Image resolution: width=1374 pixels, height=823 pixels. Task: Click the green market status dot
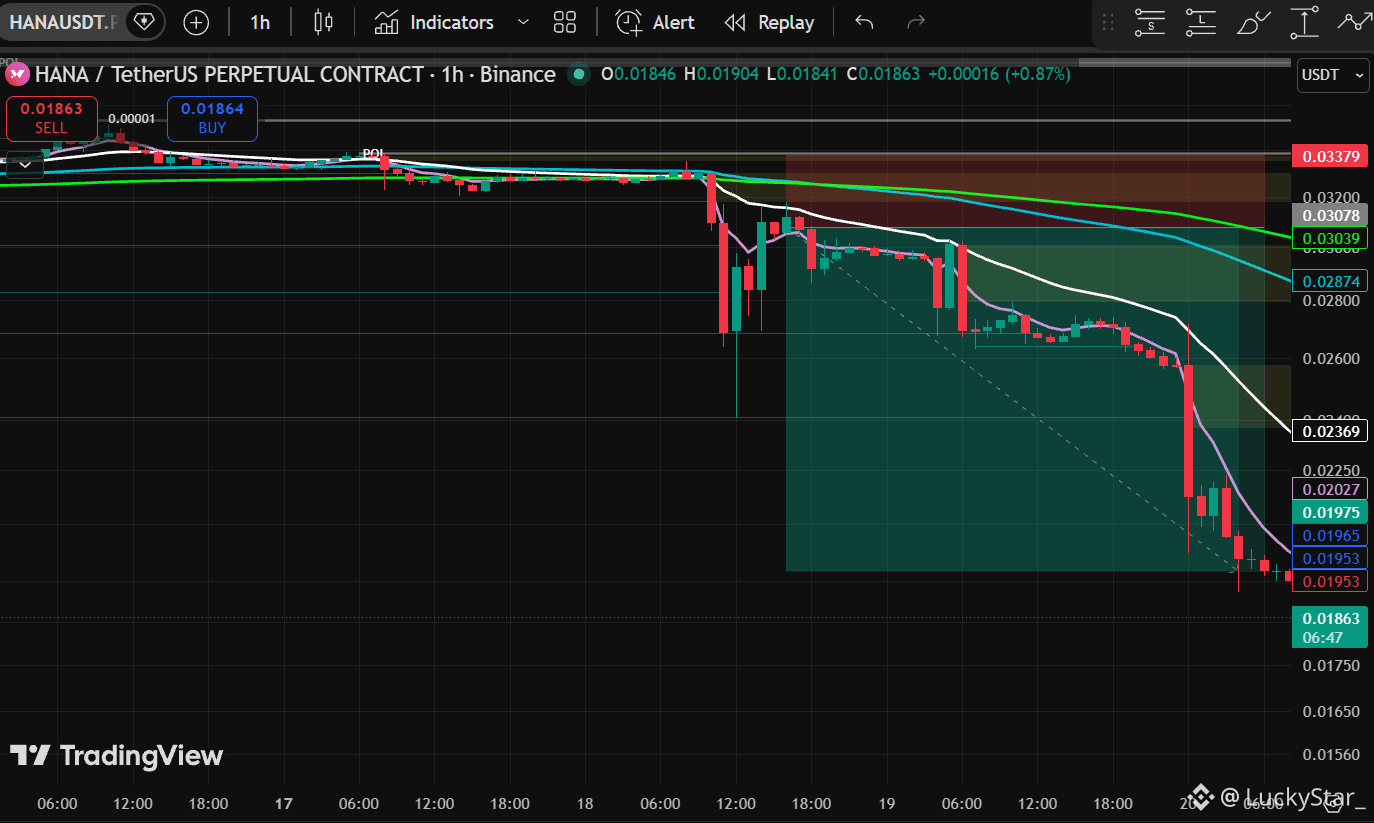[577, 74]
